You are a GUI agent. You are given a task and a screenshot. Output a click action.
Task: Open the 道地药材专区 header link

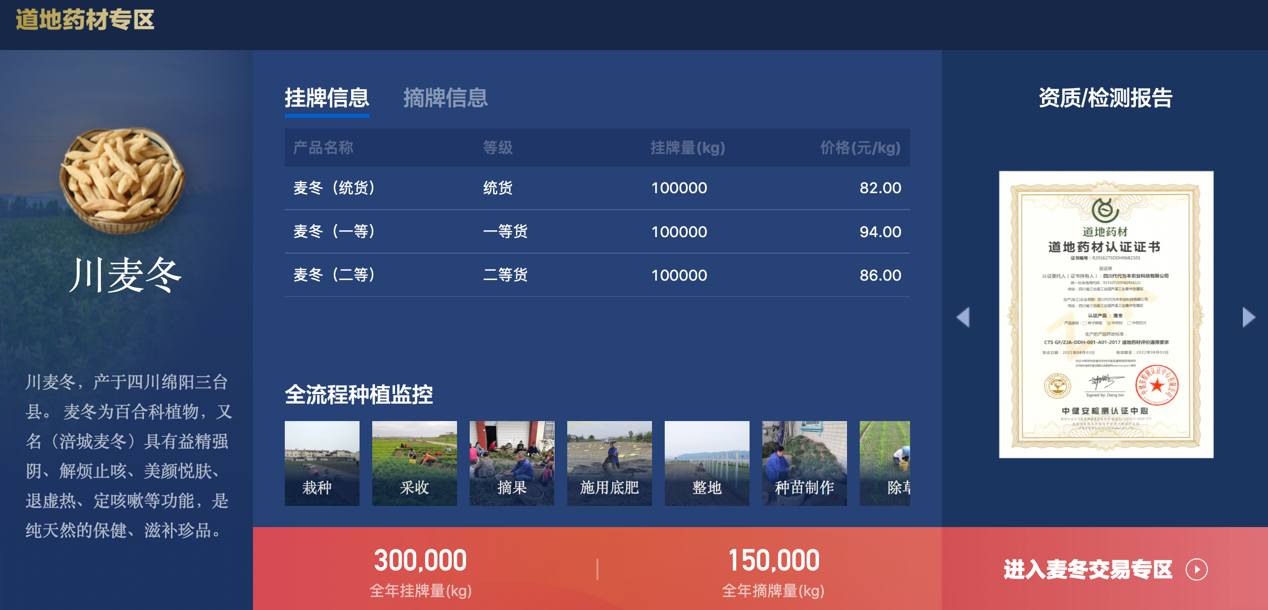tap(86, 19)
